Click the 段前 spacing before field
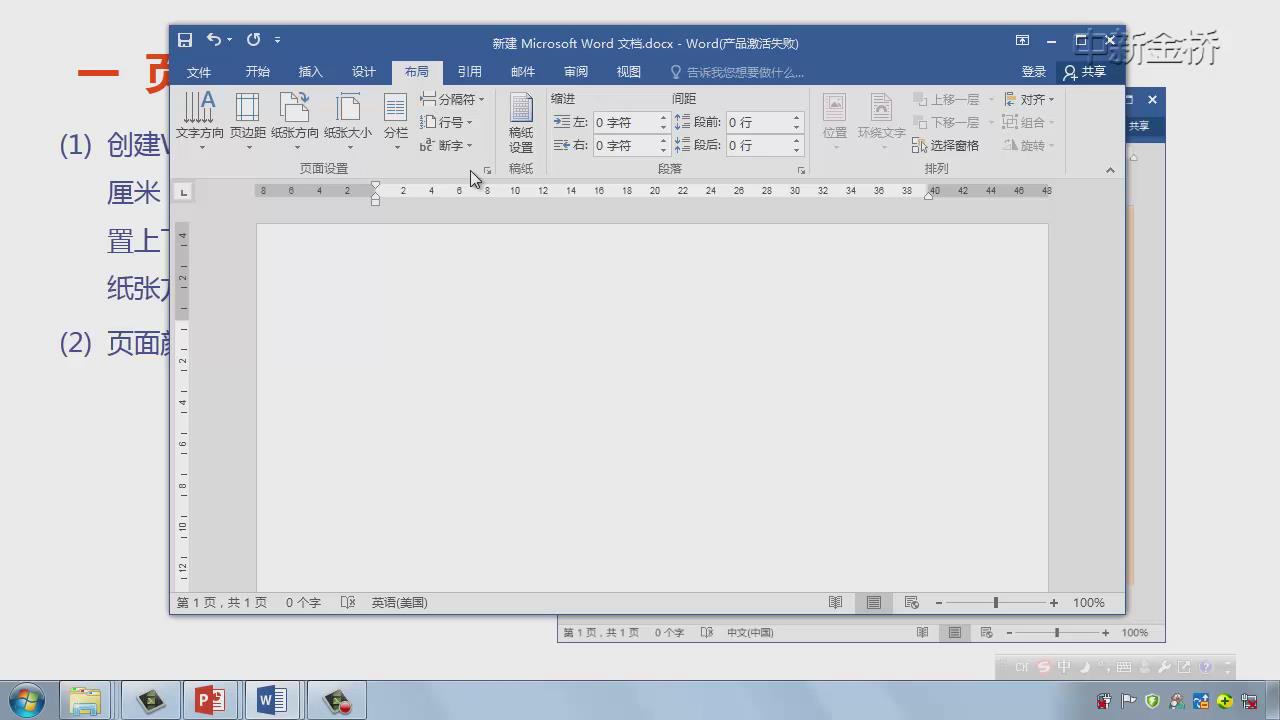 click(x=758, y=122)
